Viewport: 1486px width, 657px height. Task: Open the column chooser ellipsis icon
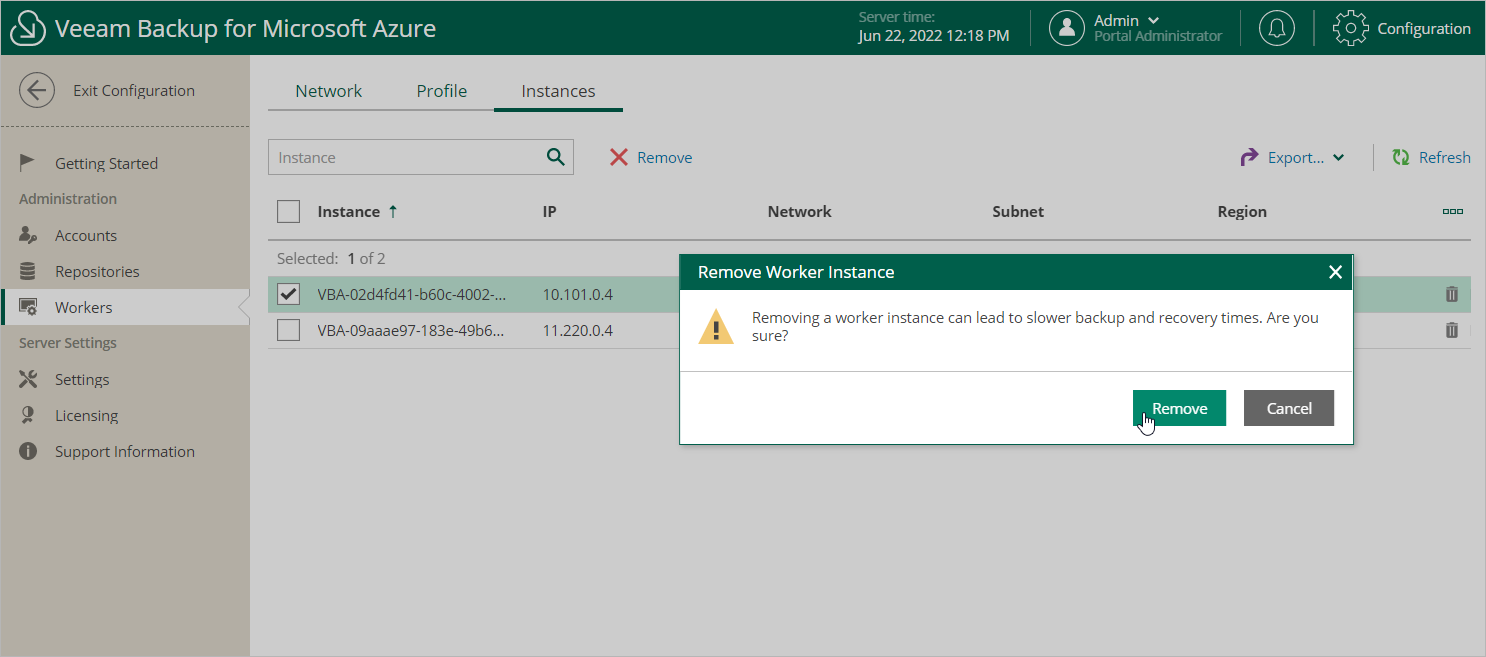(x=1453, y=211)
